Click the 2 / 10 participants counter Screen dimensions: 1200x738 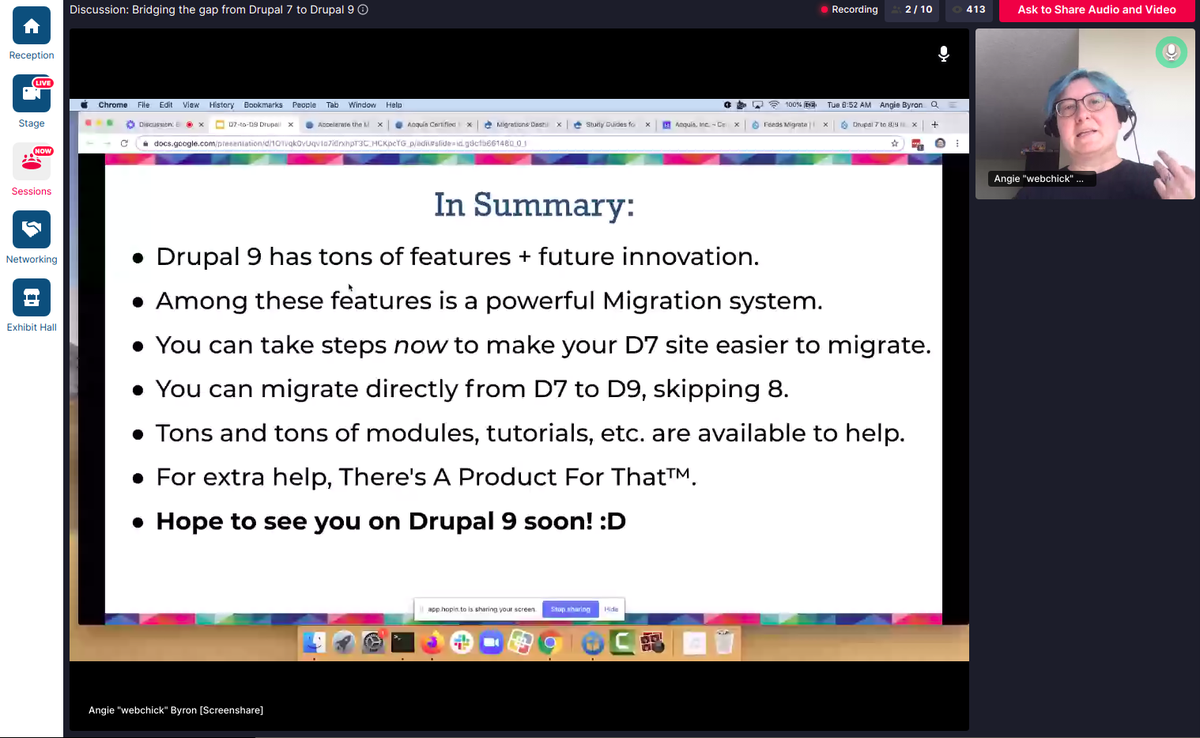pyautogui.click(x=910, y=10)
